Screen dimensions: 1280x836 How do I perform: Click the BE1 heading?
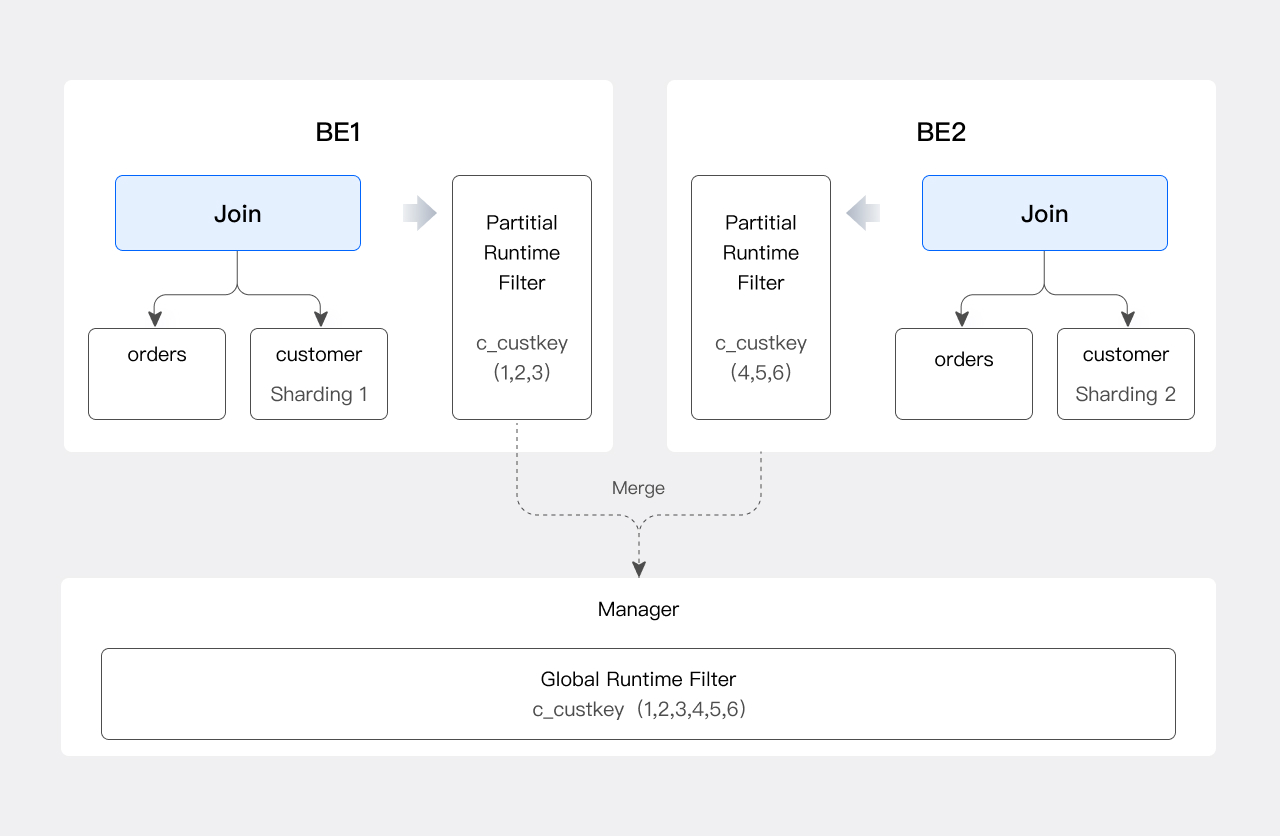[338, 132]
